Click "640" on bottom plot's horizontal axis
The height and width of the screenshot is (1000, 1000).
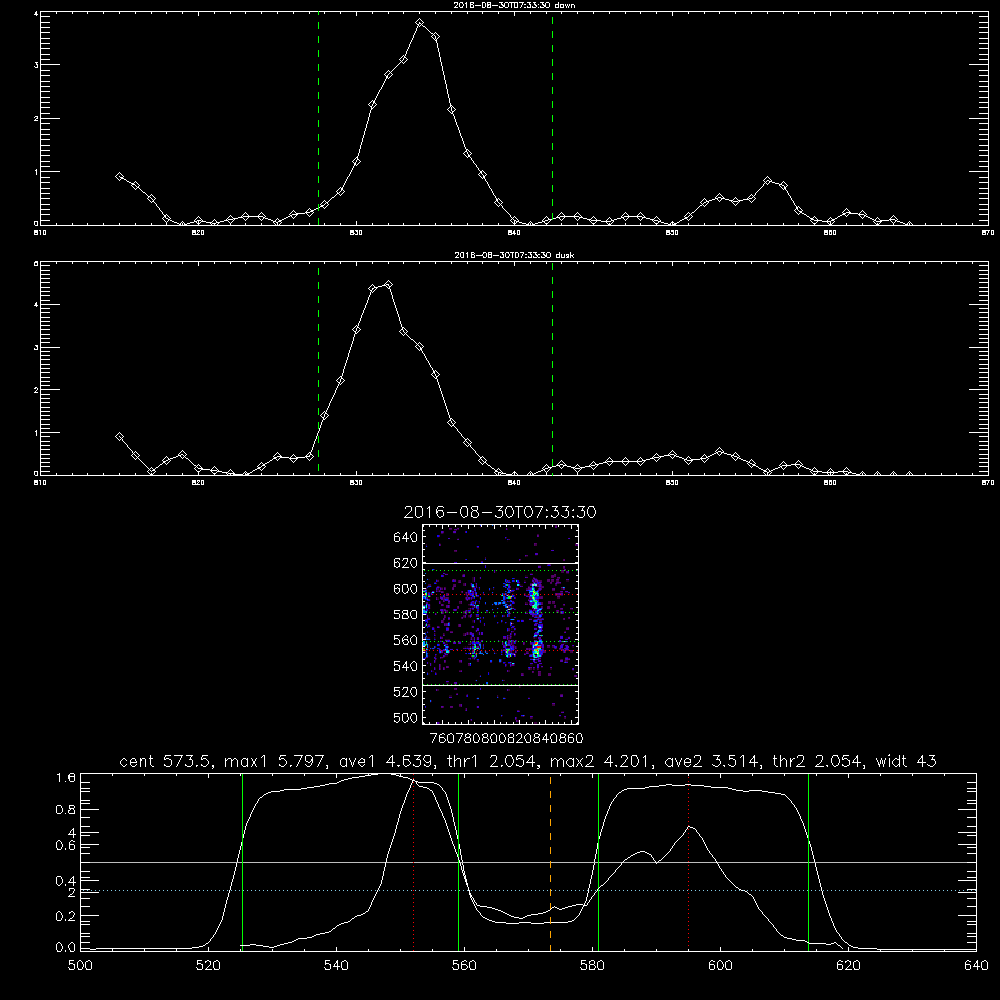click(x=976, y=966)
